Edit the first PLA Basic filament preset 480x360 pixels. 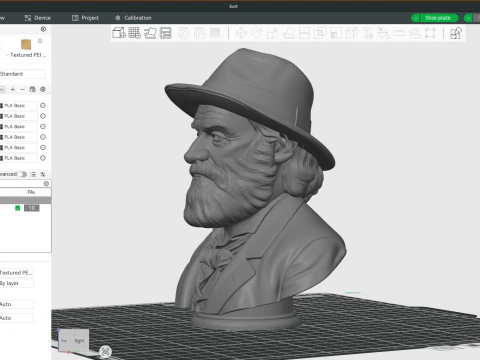click(43, 105)
